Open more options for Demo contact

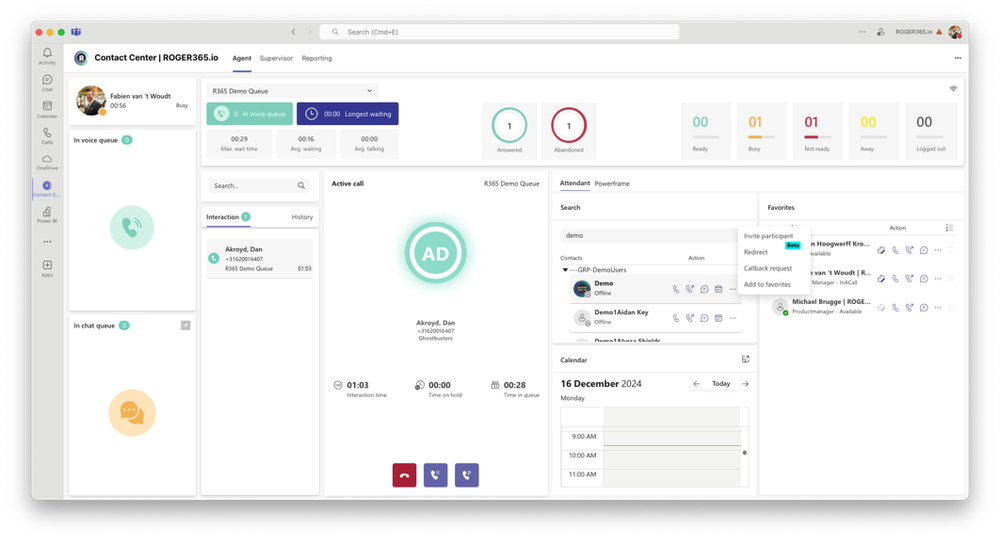click(x=733, y=289)
